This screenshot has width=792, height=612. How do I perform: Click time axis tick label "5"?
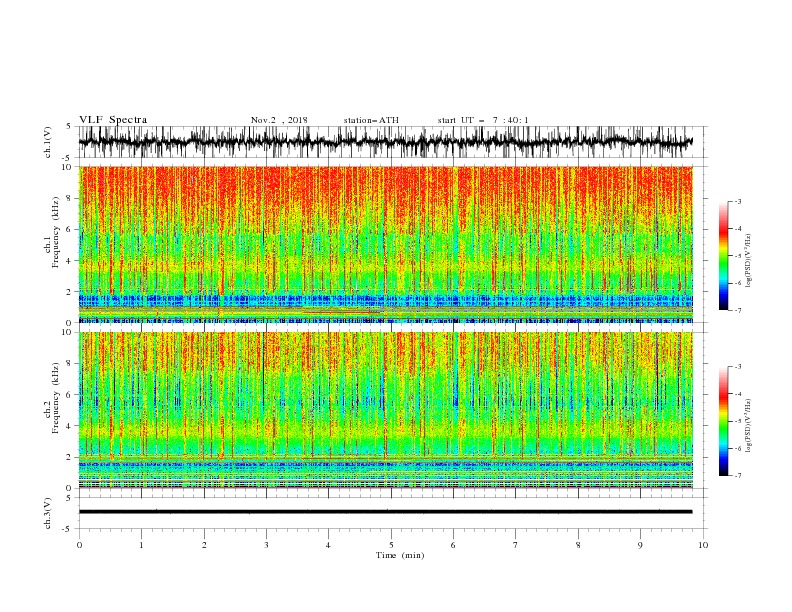(391, 545)
